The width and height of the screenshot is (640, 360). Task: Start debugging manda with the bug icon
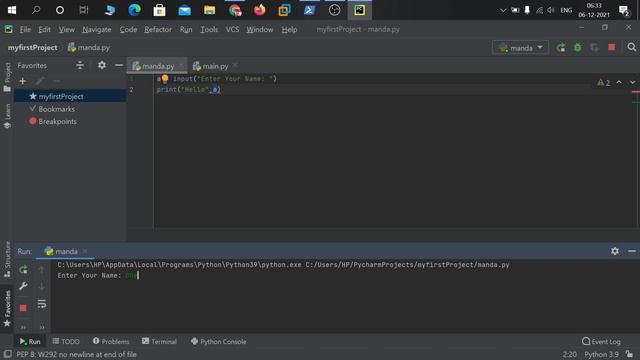click(578, 48)
